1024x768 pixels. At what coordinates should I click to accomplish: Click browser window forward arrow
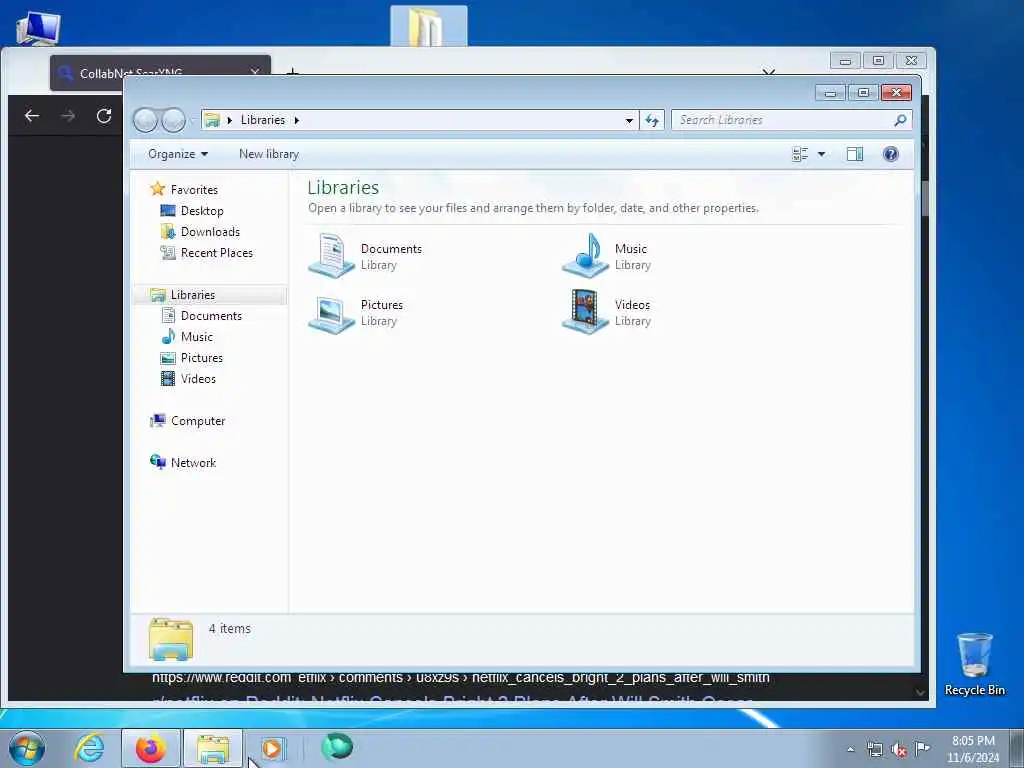tap(68, 116)
